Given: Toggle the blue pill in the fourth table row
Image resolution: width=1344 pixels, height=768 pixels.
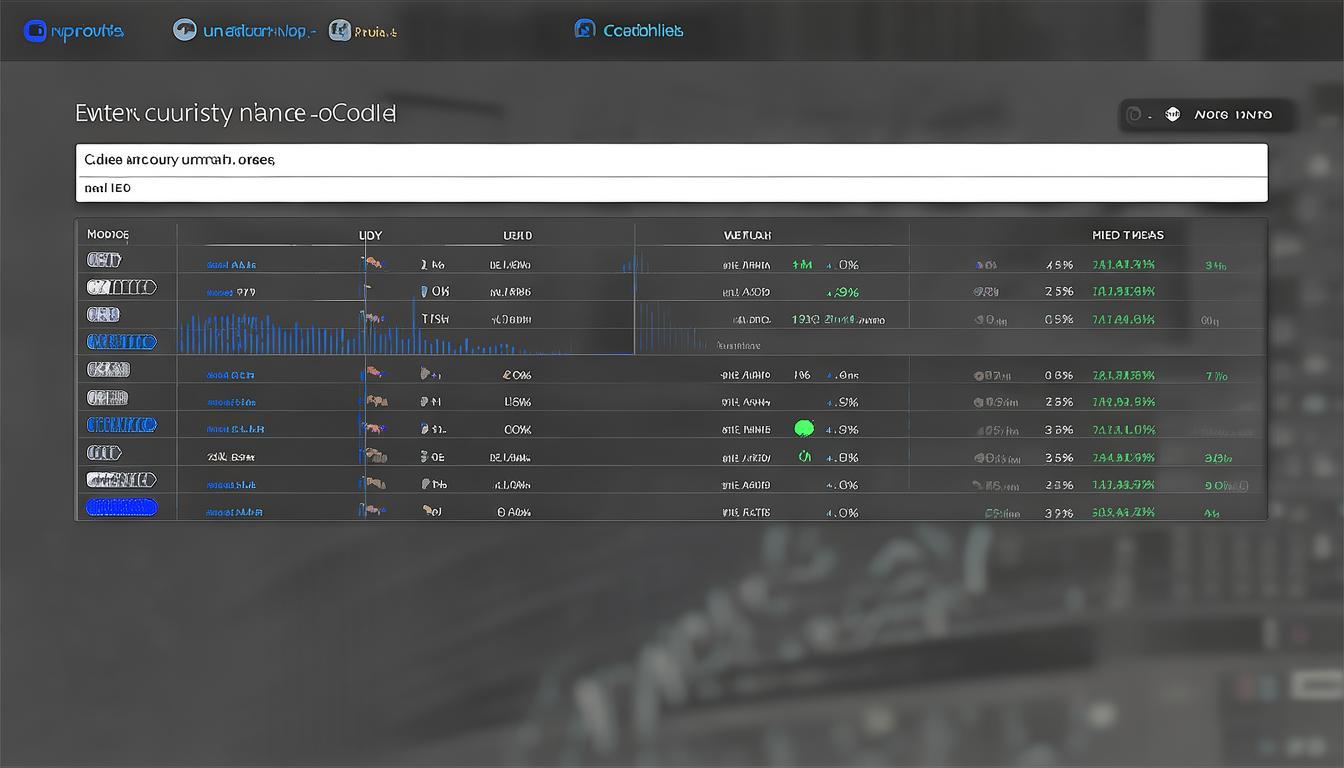Looking at the screenshot, I should point(122,342).
